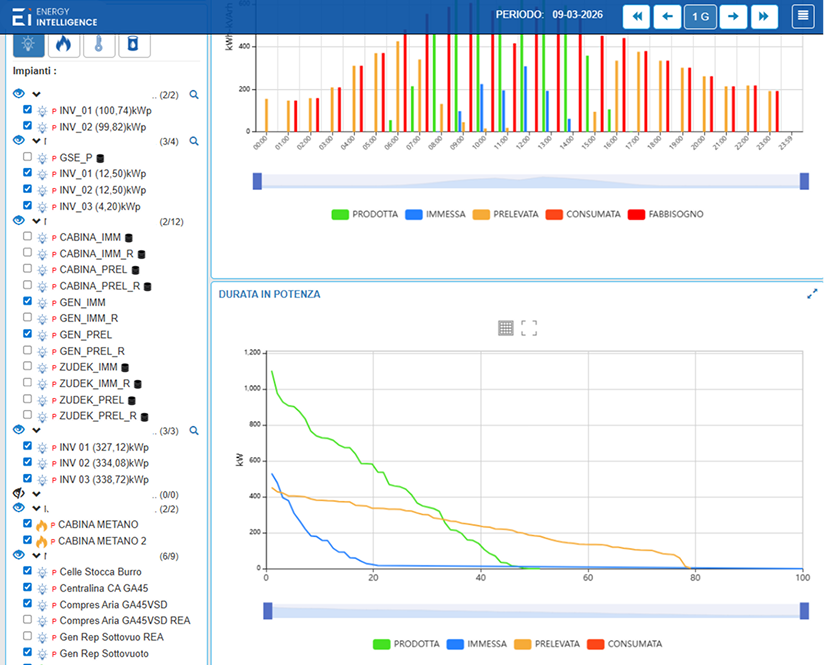Select the thermometer temperature icon
This screenshot has width=824, height=666.
pyautogui.click(x=98, y=44)
